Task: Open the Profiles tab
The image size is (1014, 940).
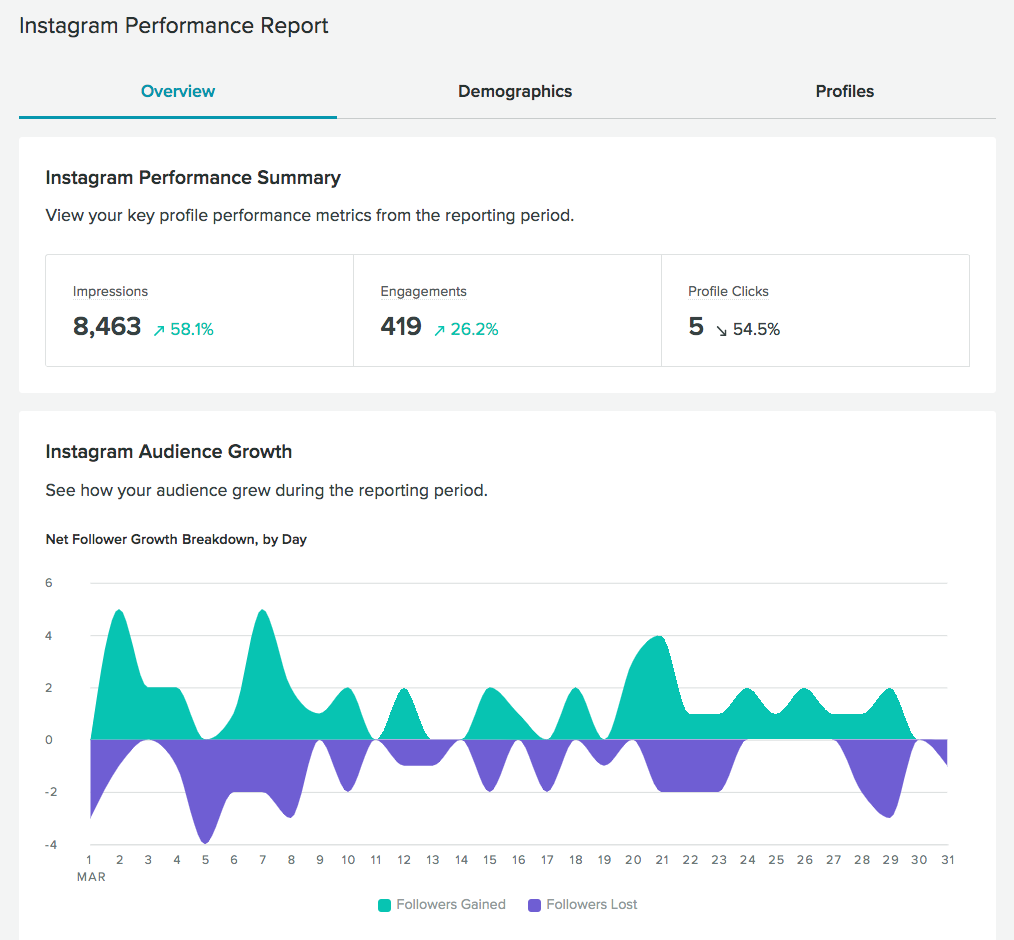Action: (845, 91)
